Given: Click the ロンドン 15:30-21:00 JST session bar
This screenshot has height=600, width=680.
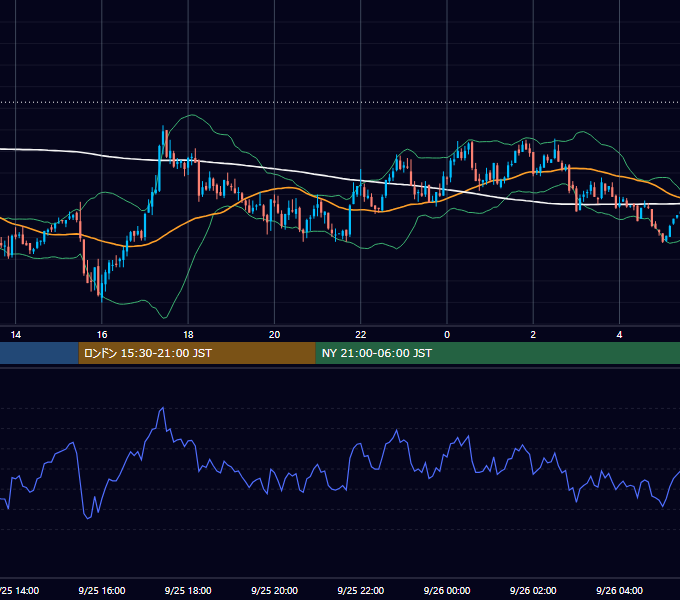Looking at the screenshot, I should coord(197,353).
